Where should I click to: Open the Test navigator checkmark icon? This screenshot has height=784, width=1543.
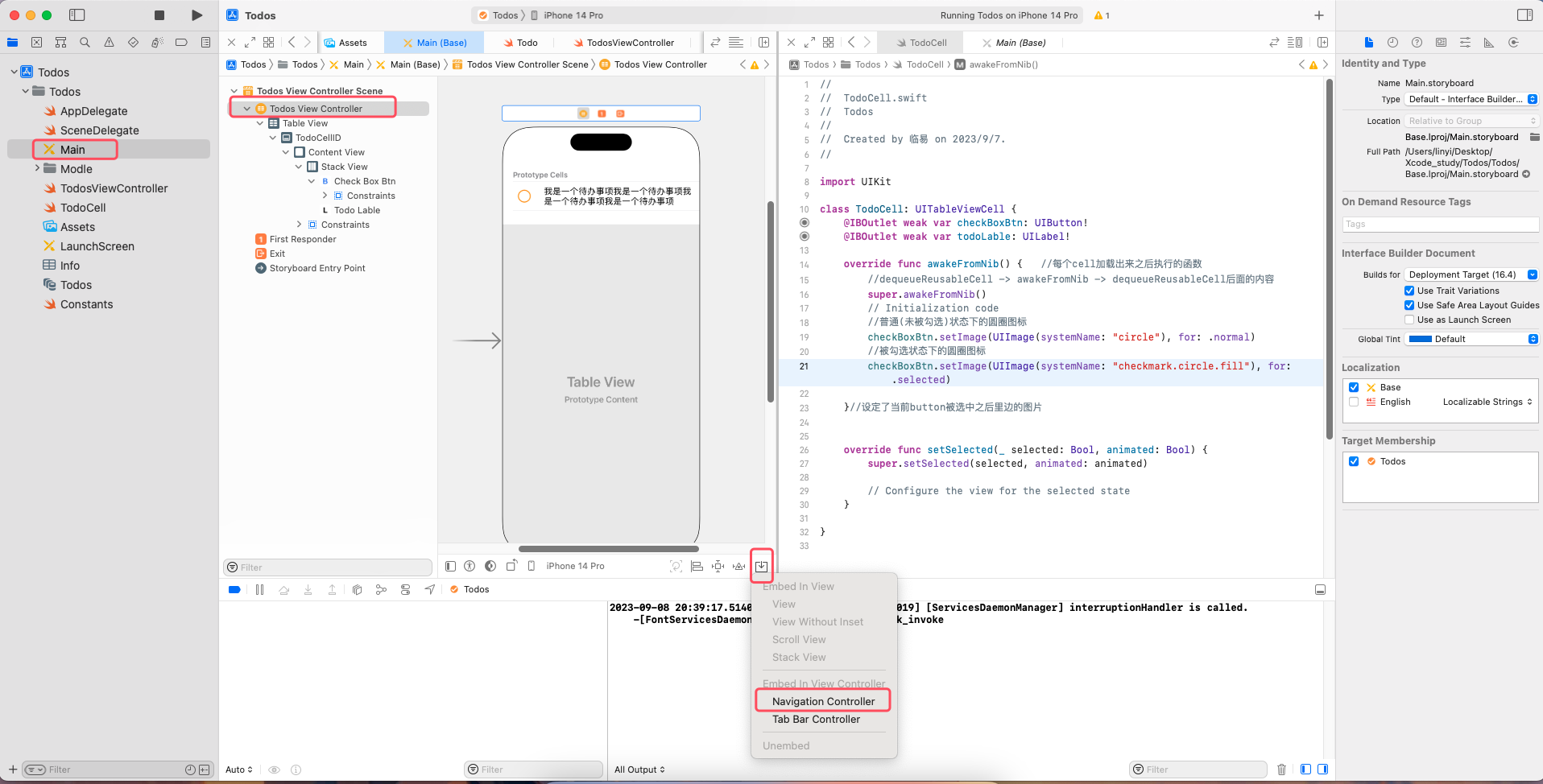point(133,42)
